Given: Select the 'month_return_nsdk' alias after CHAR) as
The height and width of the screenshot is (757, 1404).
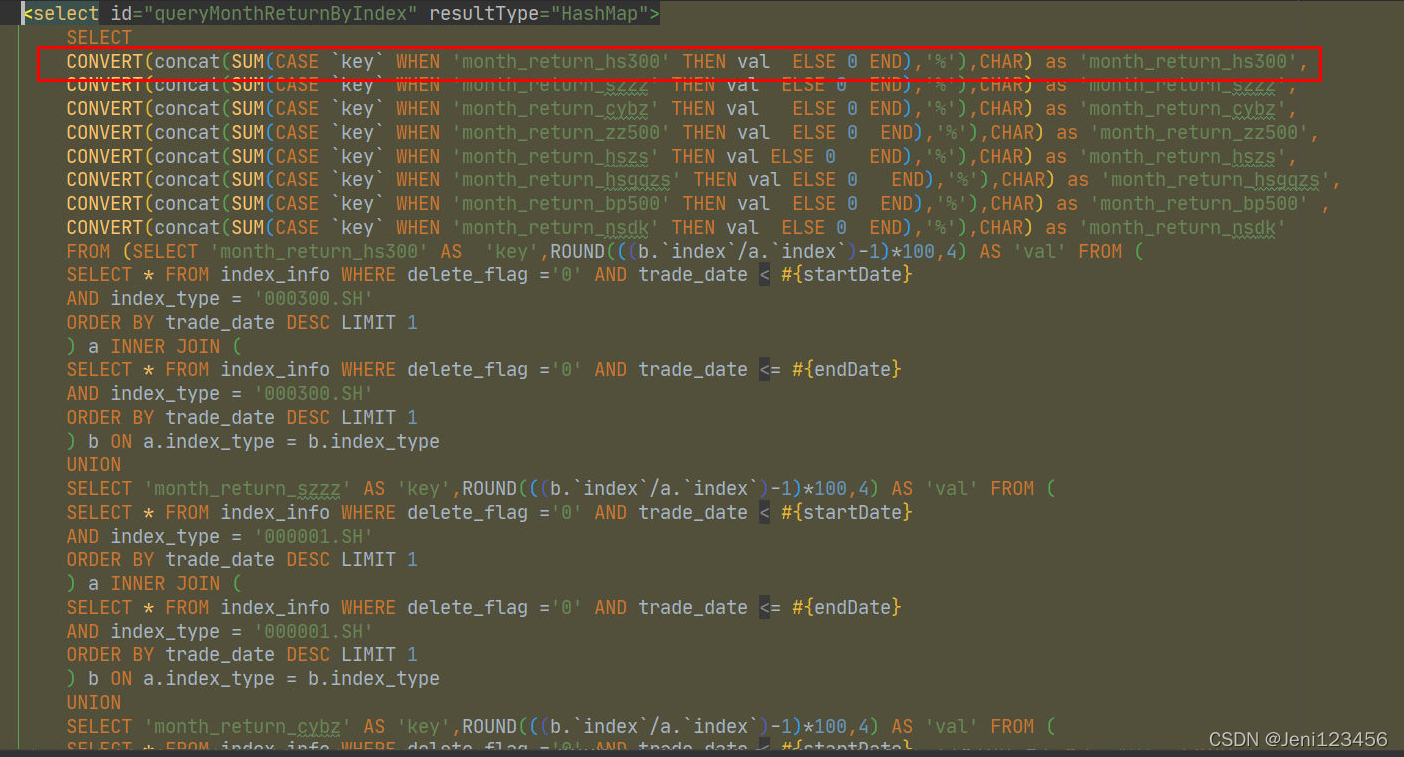Looking at the screenshot, I should [1182, 228].
